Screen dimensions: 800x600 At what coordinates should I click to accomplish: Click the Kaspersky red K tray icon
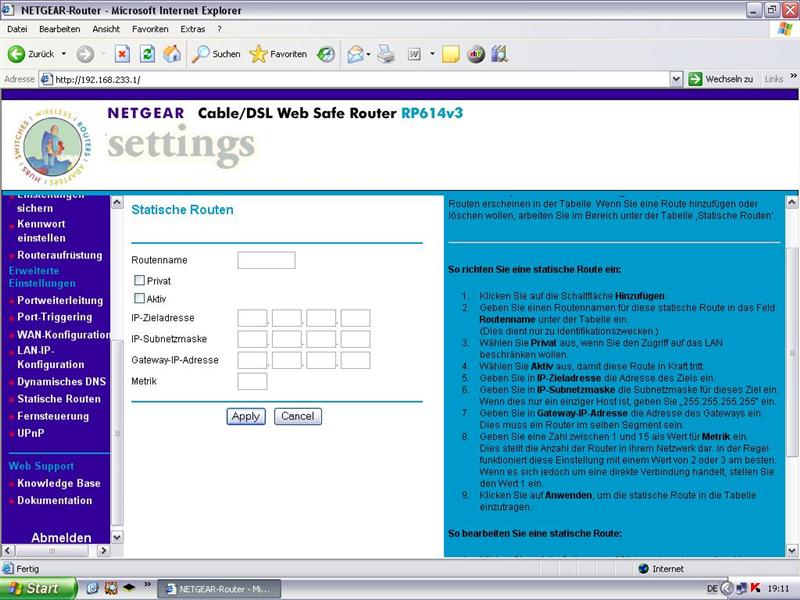click(756, 588)
